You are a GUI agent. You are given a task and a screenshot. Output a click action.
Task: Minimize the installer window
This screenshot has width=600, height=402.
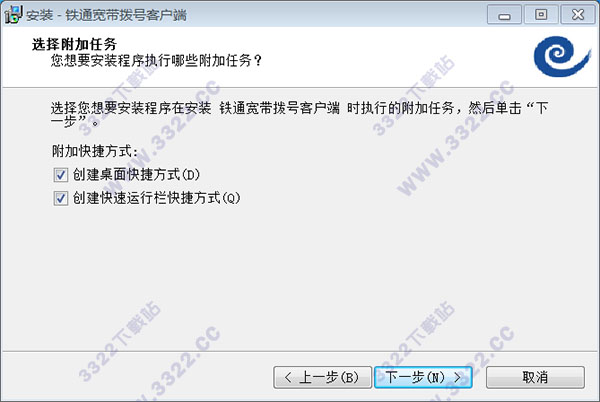click(504, 15)
